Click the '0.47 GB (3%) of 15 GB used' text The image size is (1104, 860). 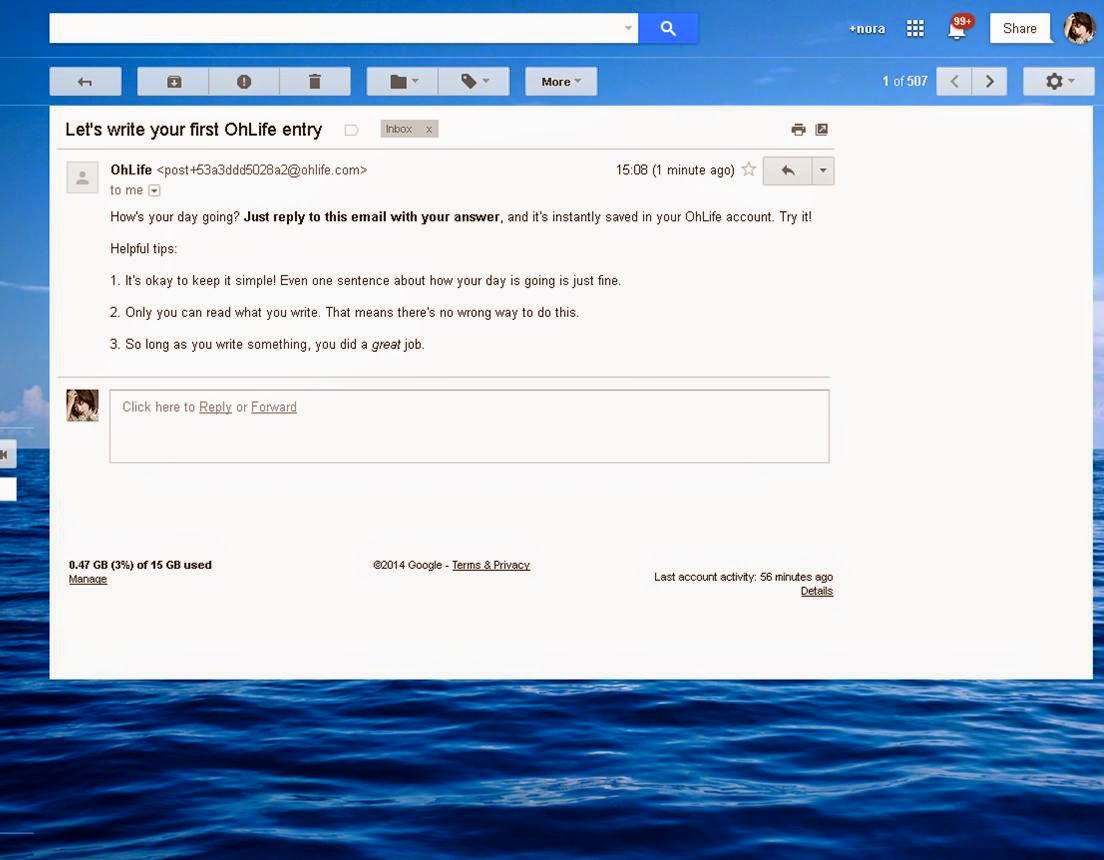[140, 565]
